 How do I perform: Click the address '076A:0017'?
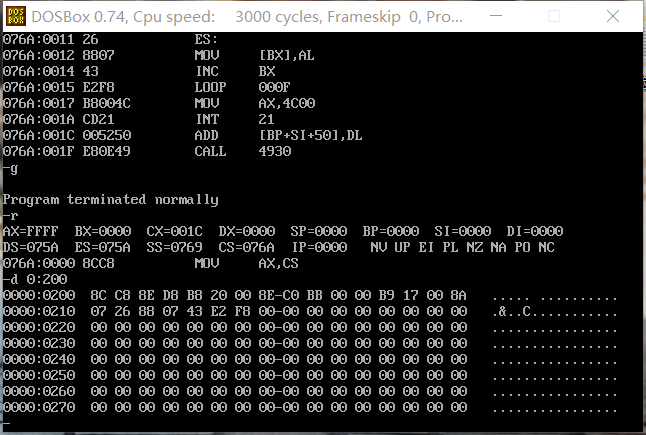pyautogui.click(x=38, y=103)
